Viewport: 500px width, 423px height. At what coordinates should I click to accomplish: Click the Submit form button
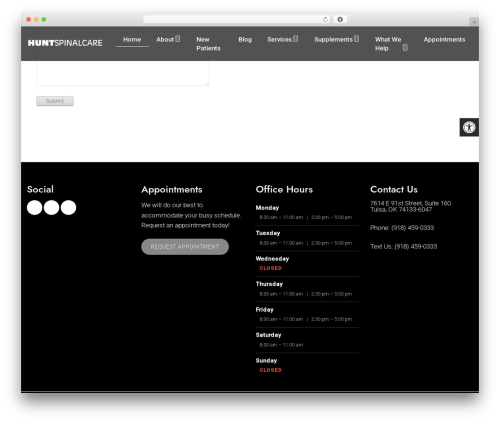55,101
